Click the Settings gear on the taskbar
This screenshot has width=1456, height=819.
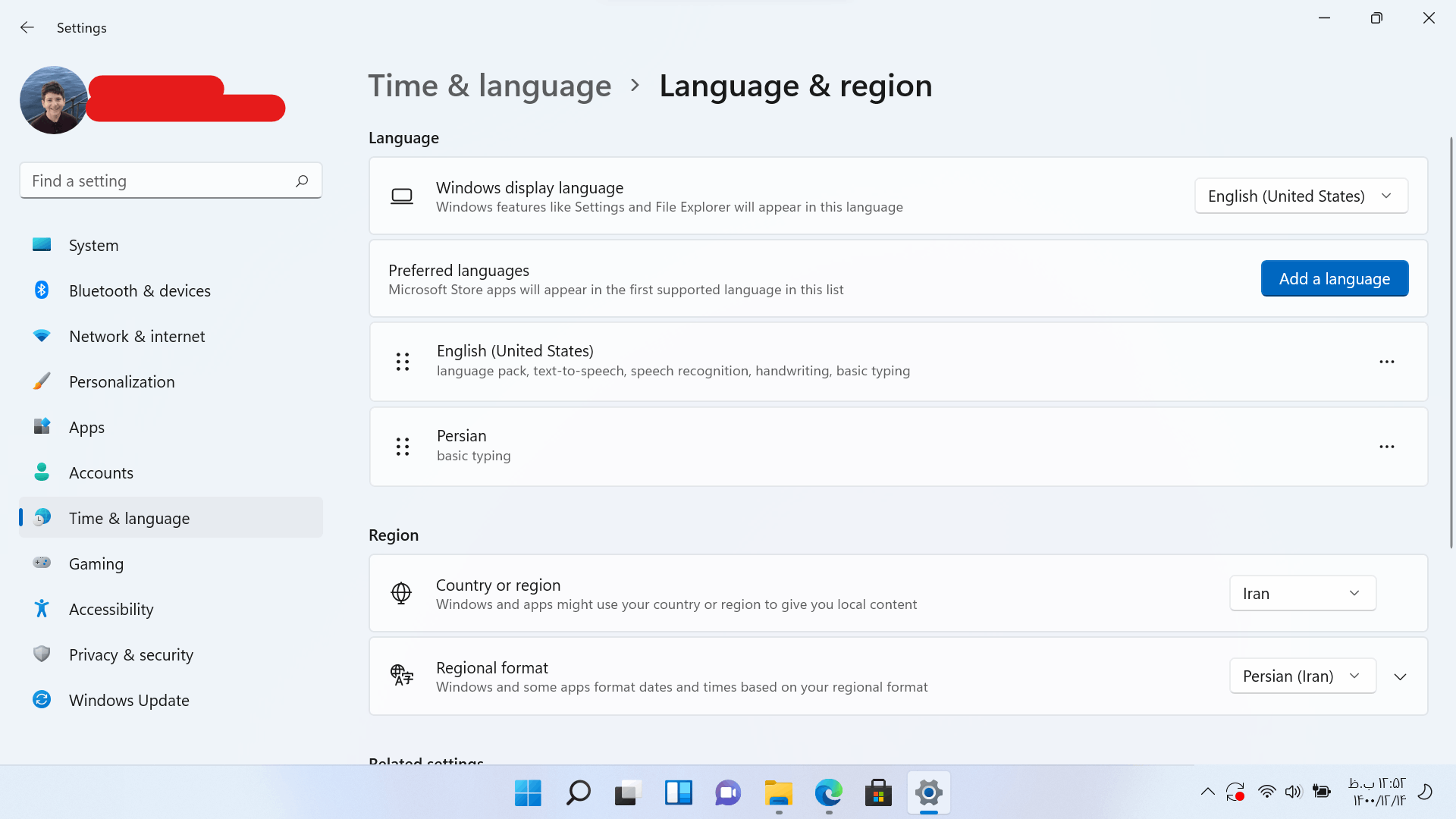[929, 792]
